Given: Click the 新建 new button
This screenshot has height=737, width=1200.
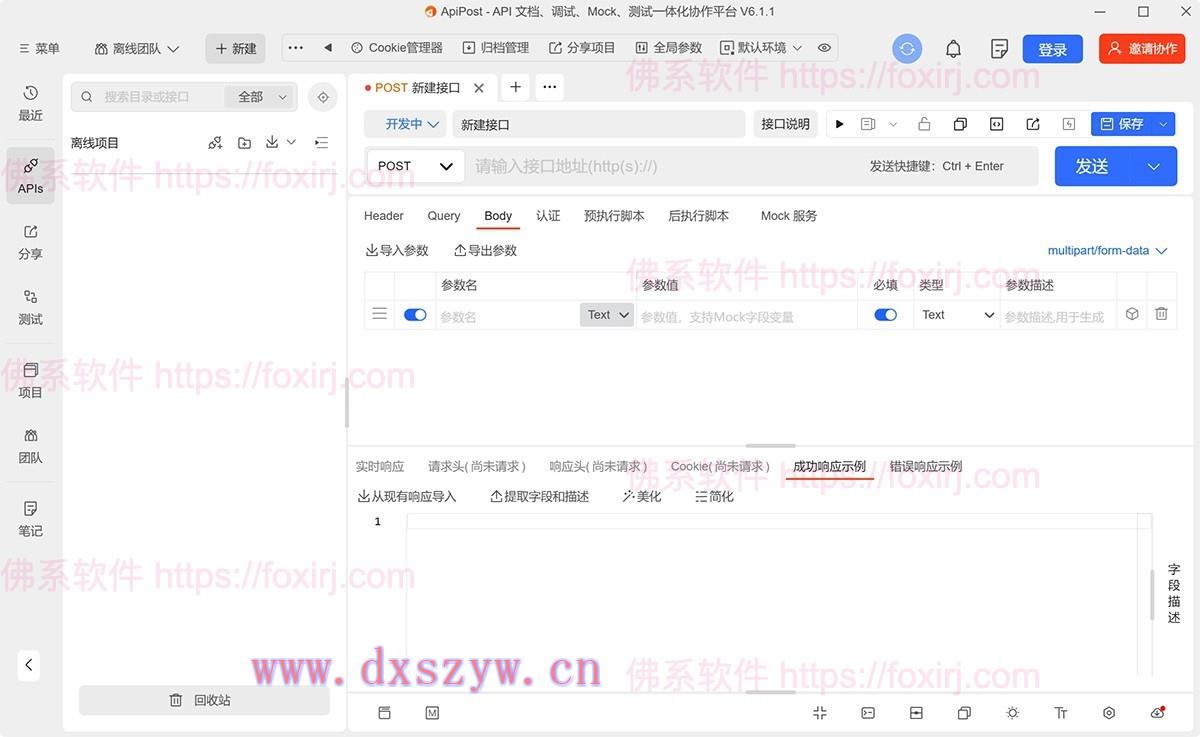Looking at the screenshot, I should coord(236,49).
